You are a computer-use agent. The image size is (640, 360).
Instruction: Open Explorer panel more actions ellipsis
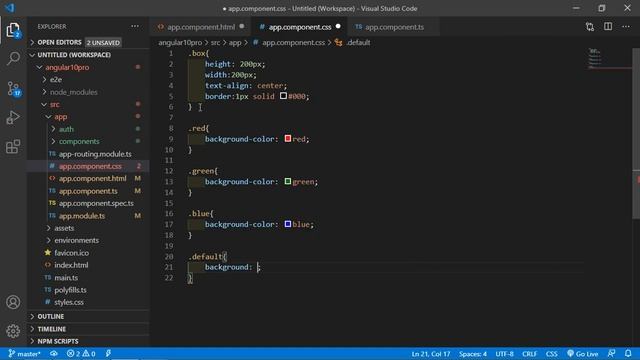pyautogui.click(x=135, y=27)
